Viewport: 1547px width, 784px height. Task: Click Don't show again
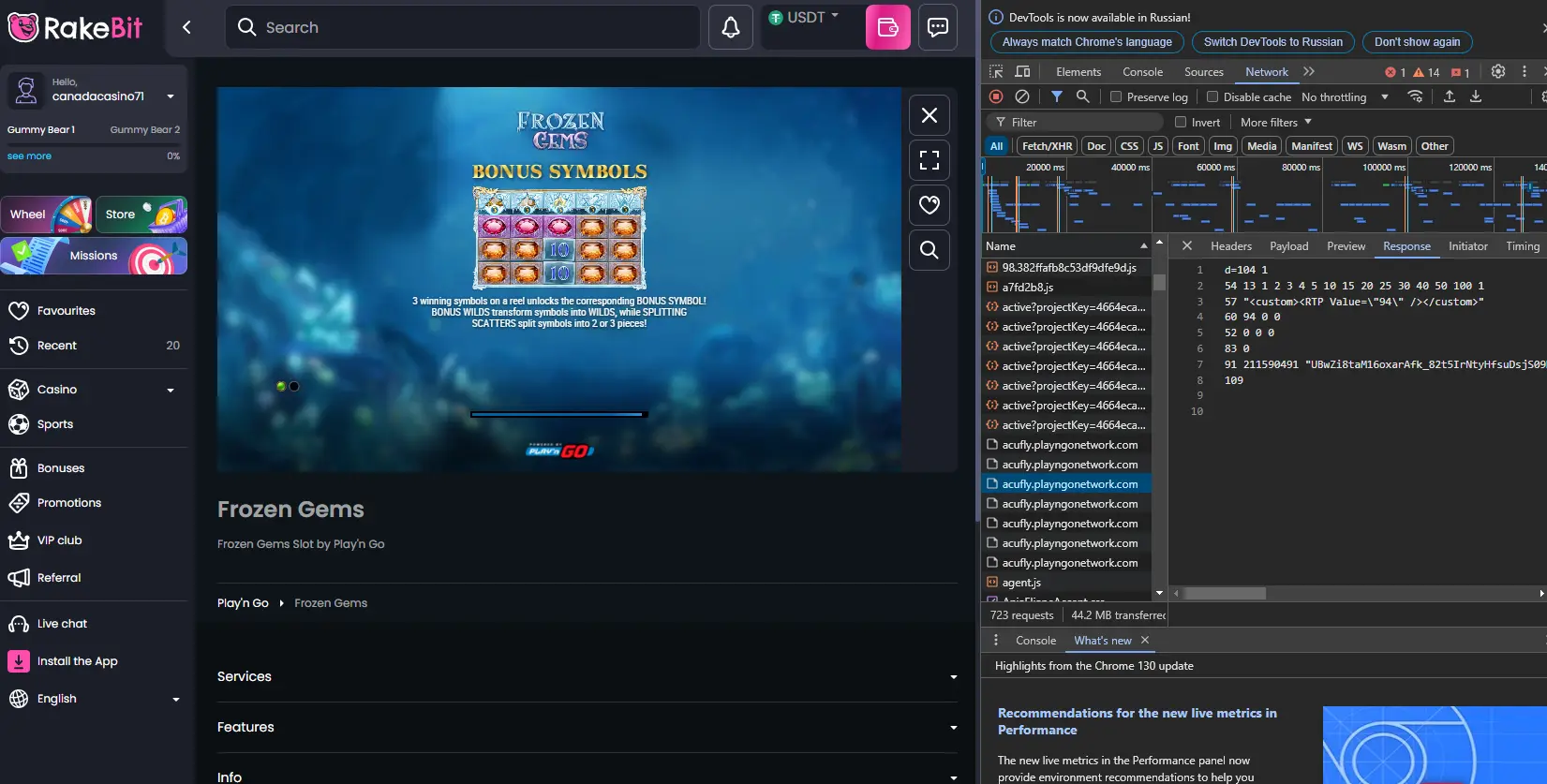(1417, 42)
